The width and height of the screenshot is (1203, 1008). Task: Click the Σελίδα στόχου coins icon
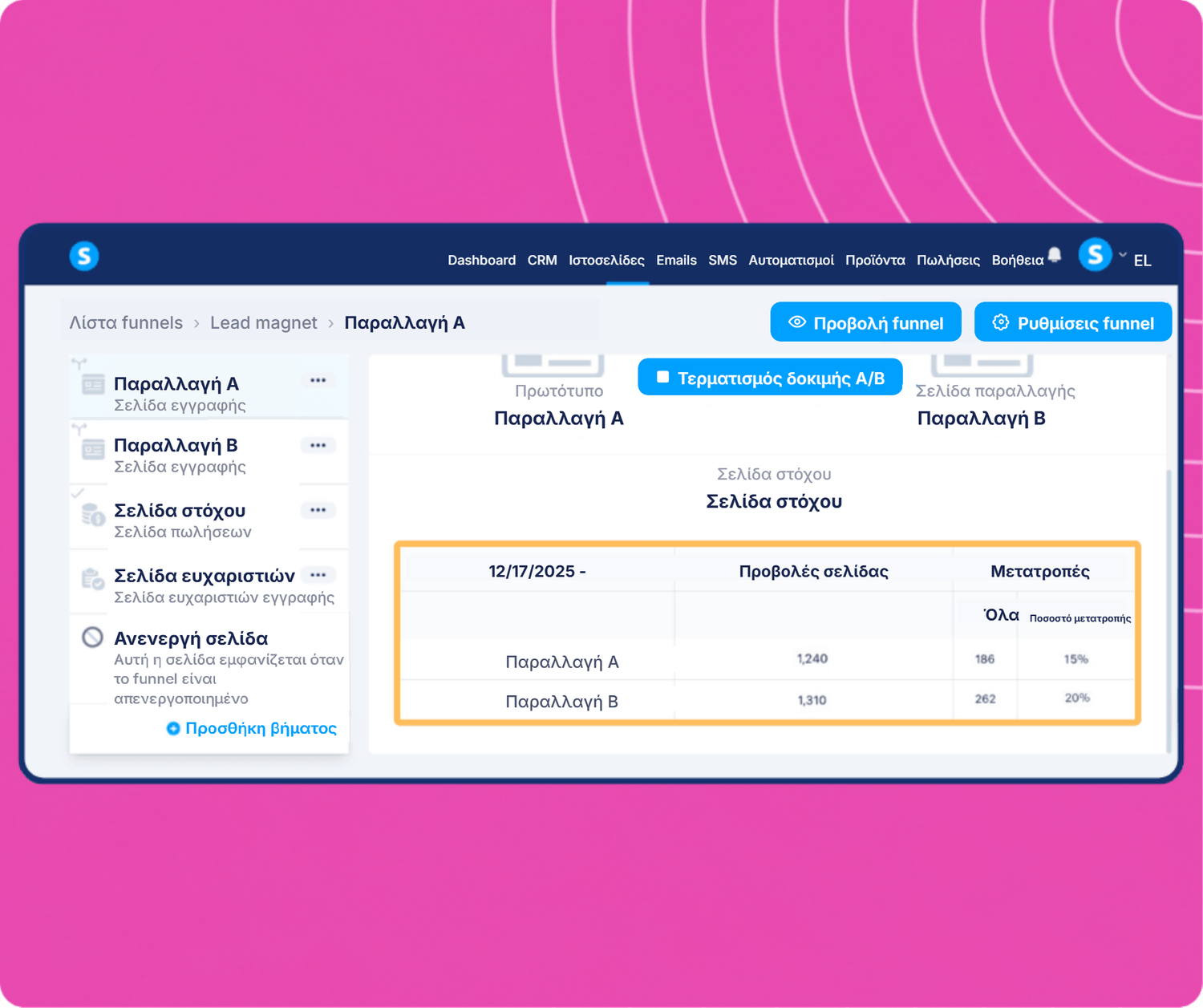(93, 514)
